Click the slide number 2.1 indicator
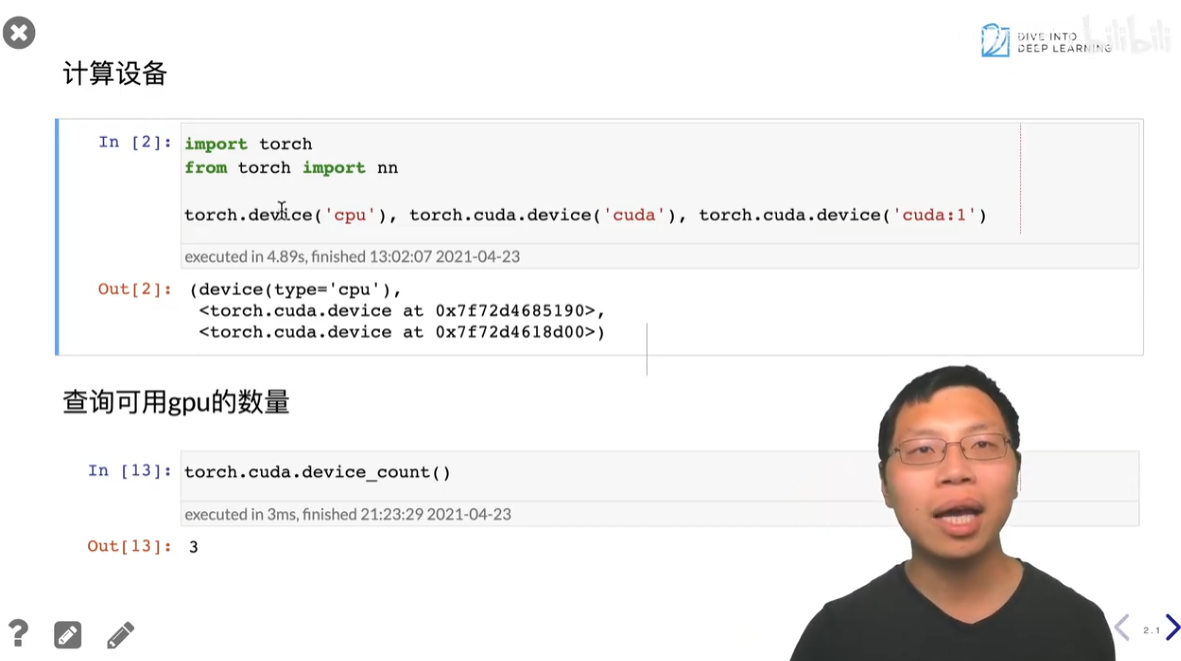1181x661 pixels. [1151, 630]
